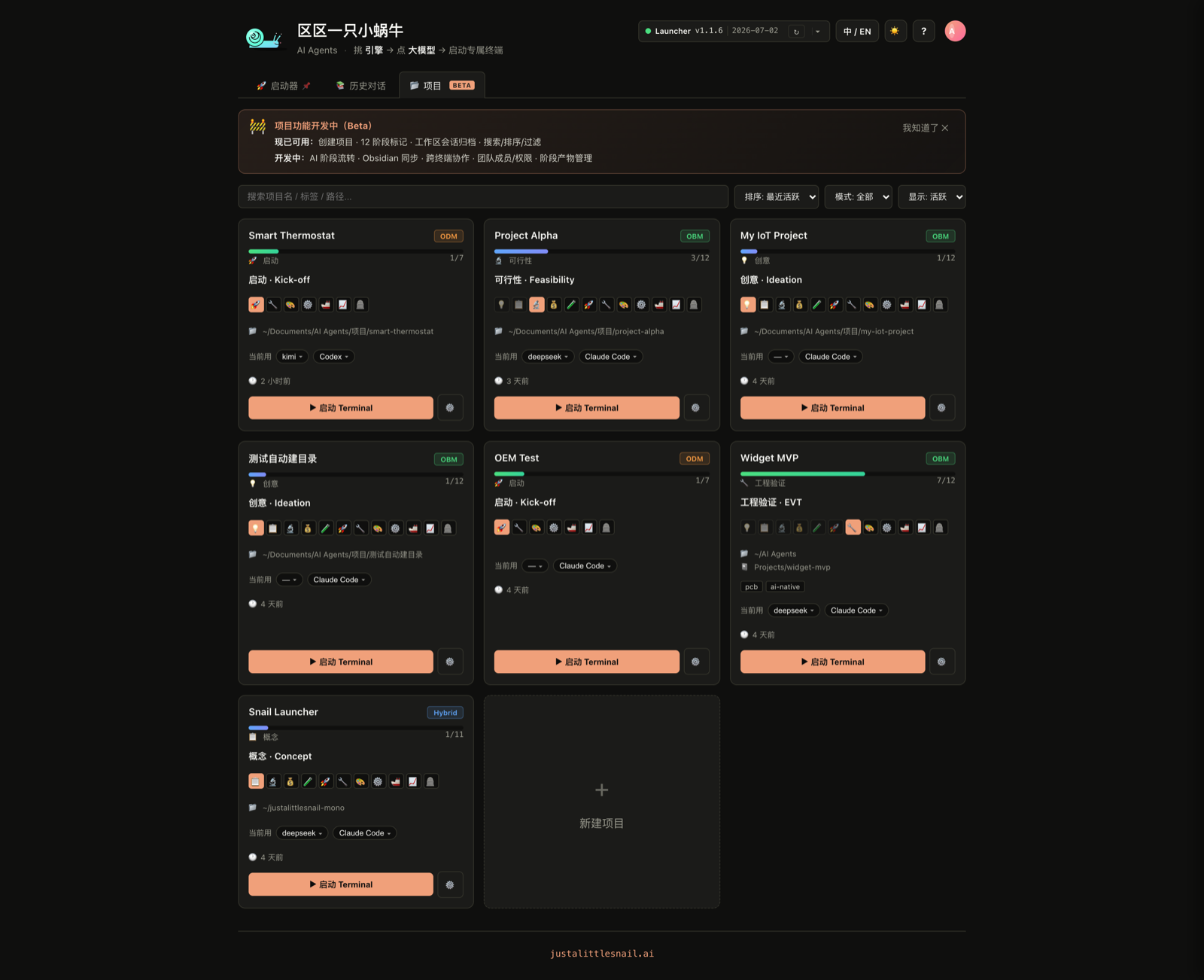Click the Project Alpha progress bar
Viewport: 1204px width, 980px height.
[x=601, y=251]
